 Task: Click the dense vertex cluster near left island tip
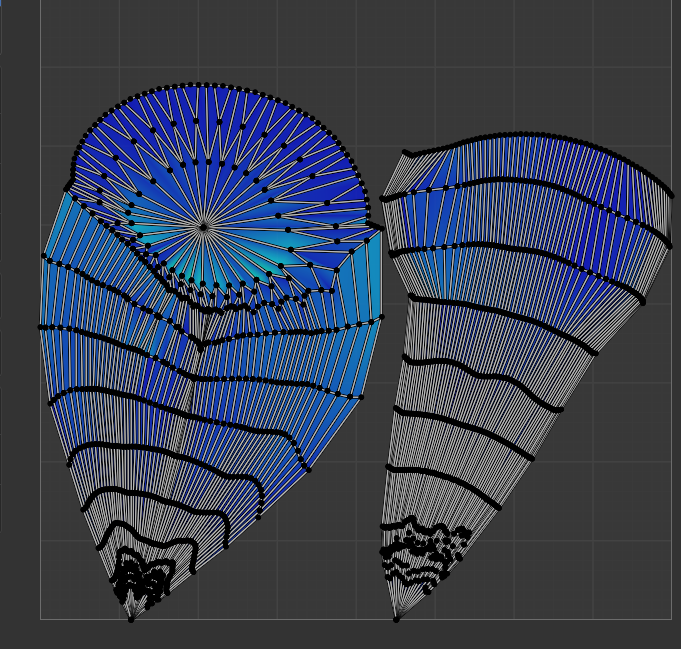(x=137, y=578)
